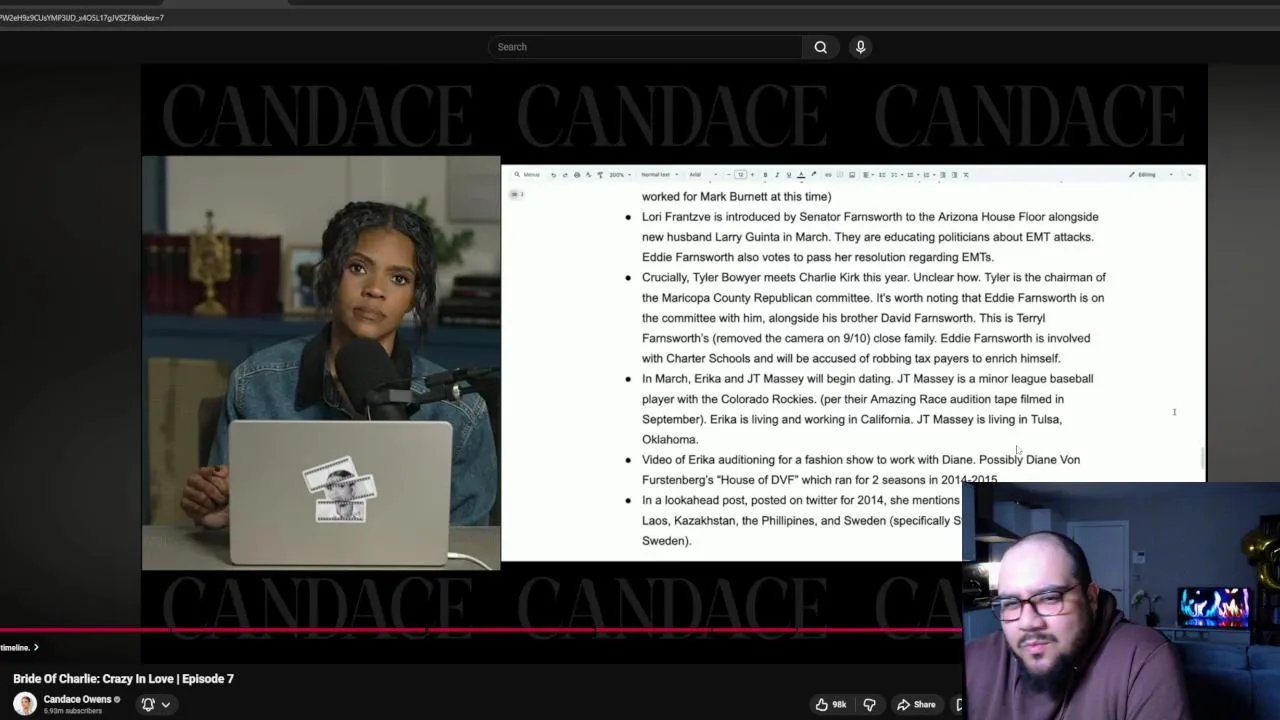Activate voice search microphone icon

pyautogui.click(x=860, y=47)
